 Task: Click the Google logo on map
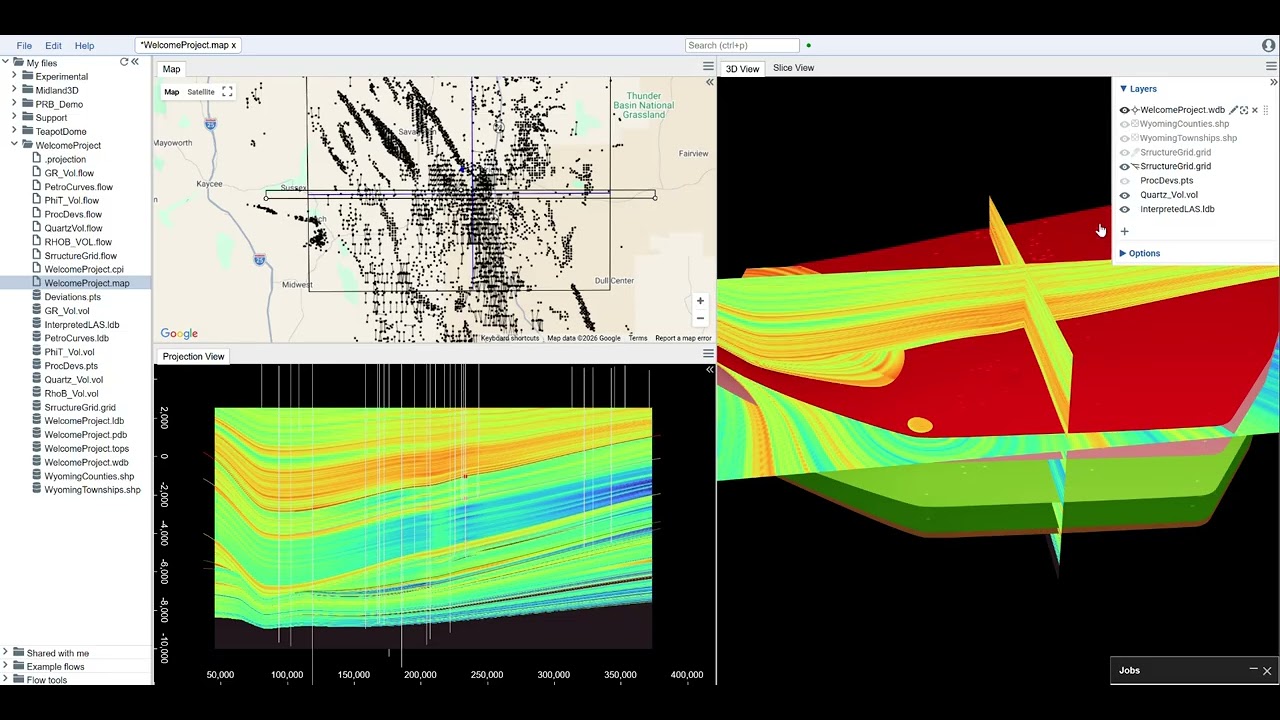(179, 334)
